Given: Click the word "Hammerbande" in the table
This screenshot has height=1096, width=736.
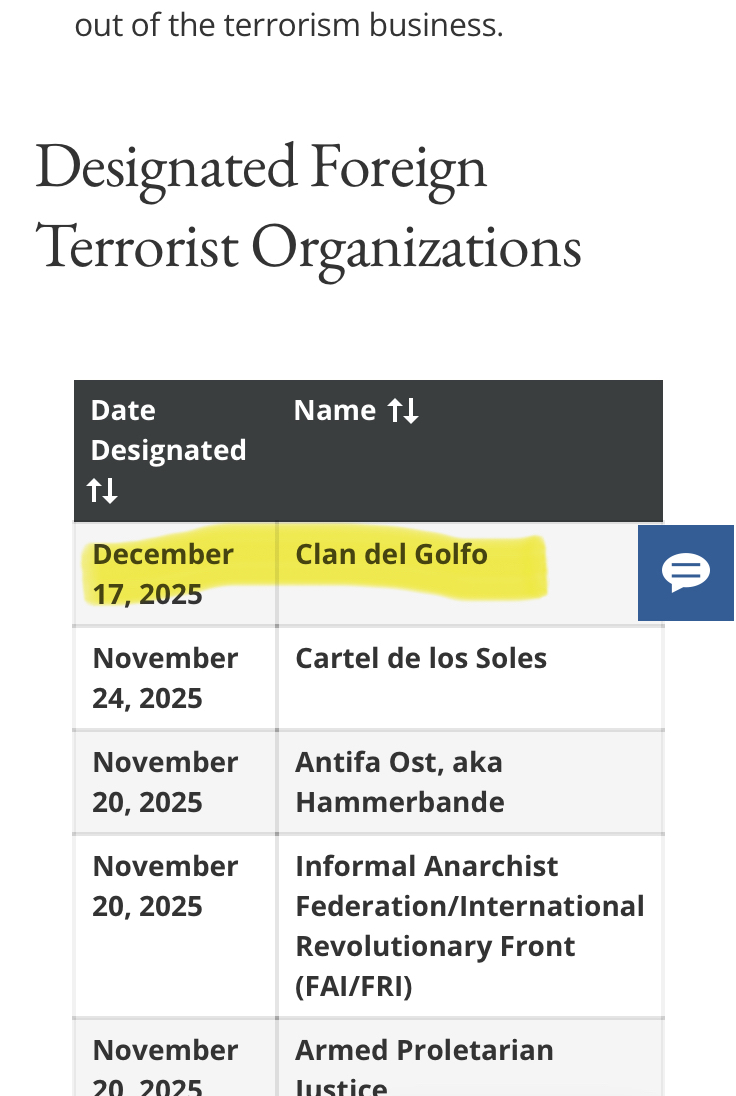Looking at the screenshot, I should tap(400, 802).
